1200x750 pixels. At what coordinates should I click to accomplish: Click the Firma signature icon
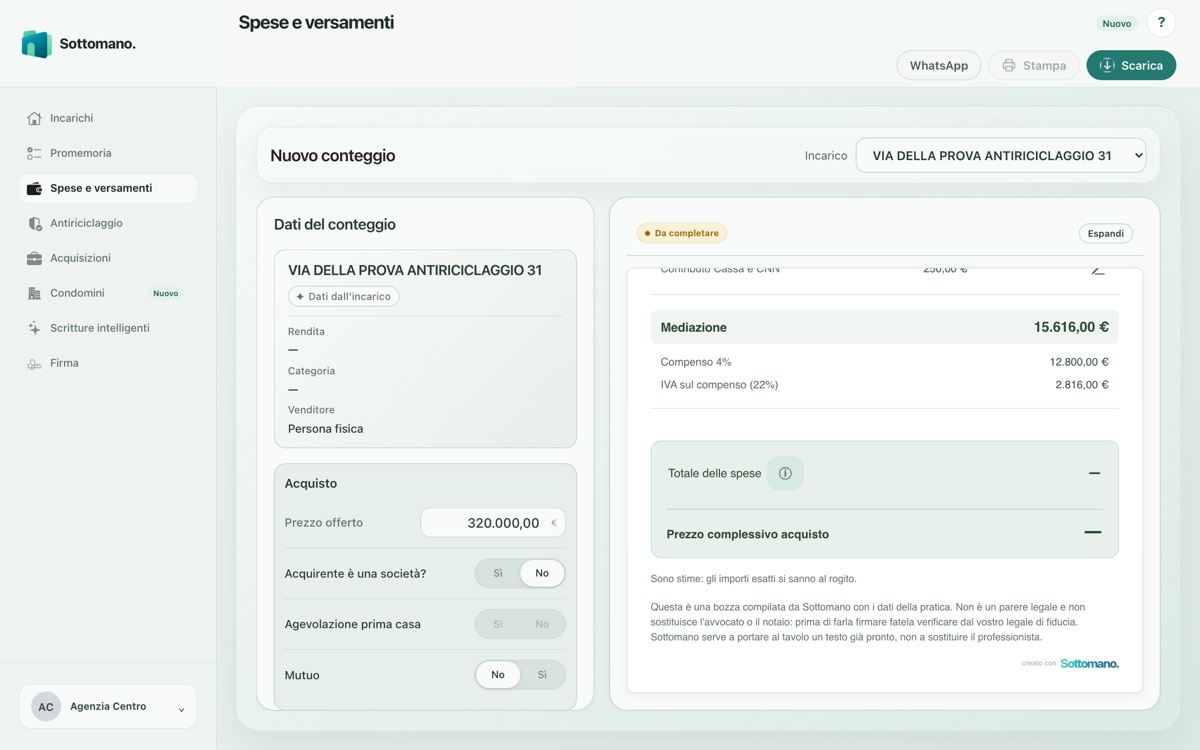34,363
